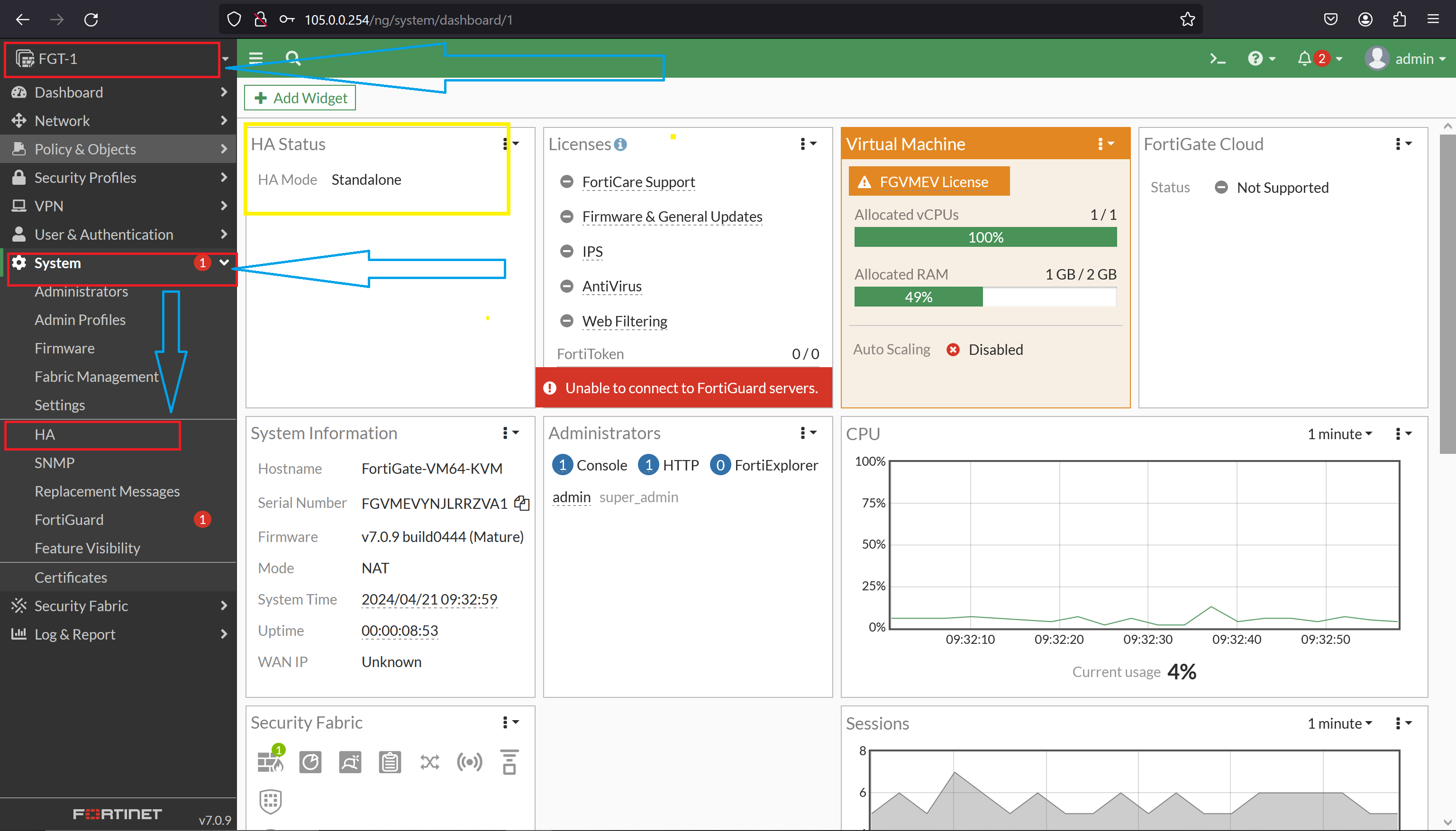Screen dimensions: 1456x831
Task: Open Replacement Messages page
Action: coord(107,491)
